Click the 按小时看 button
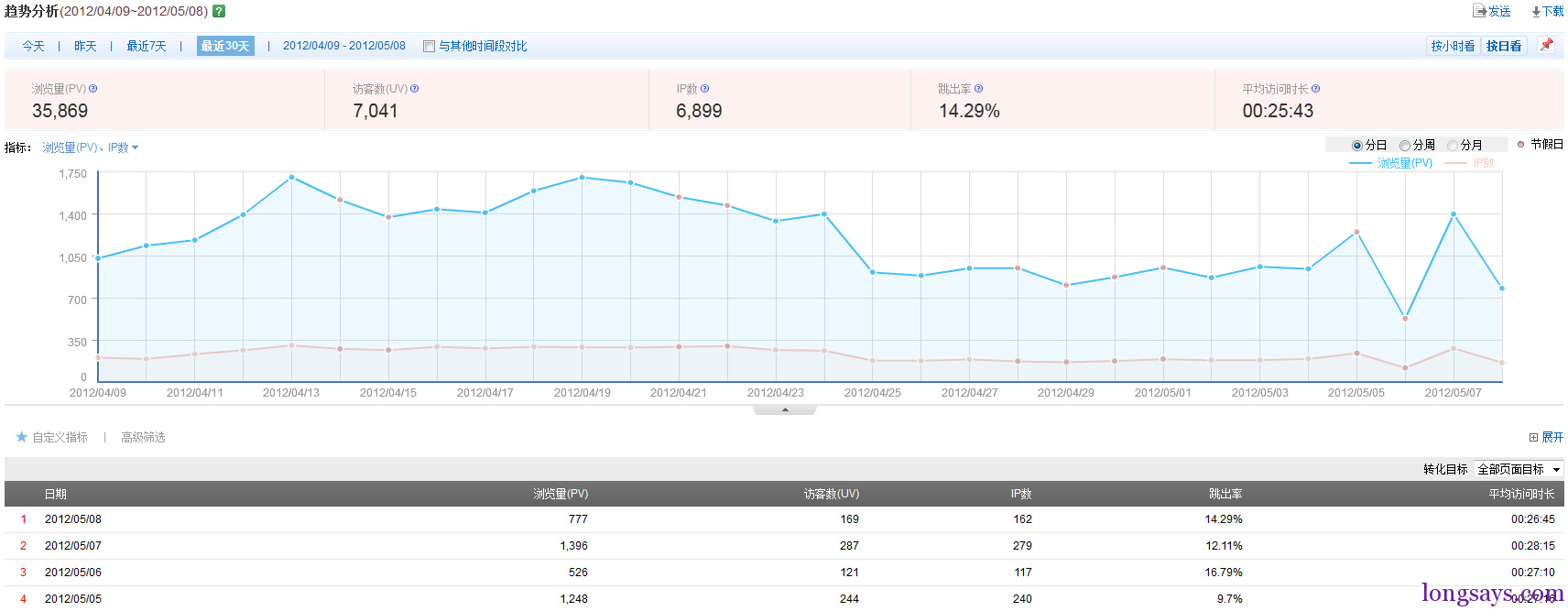The height and width of the screenshot is (611, 1568). (1453, 46)
